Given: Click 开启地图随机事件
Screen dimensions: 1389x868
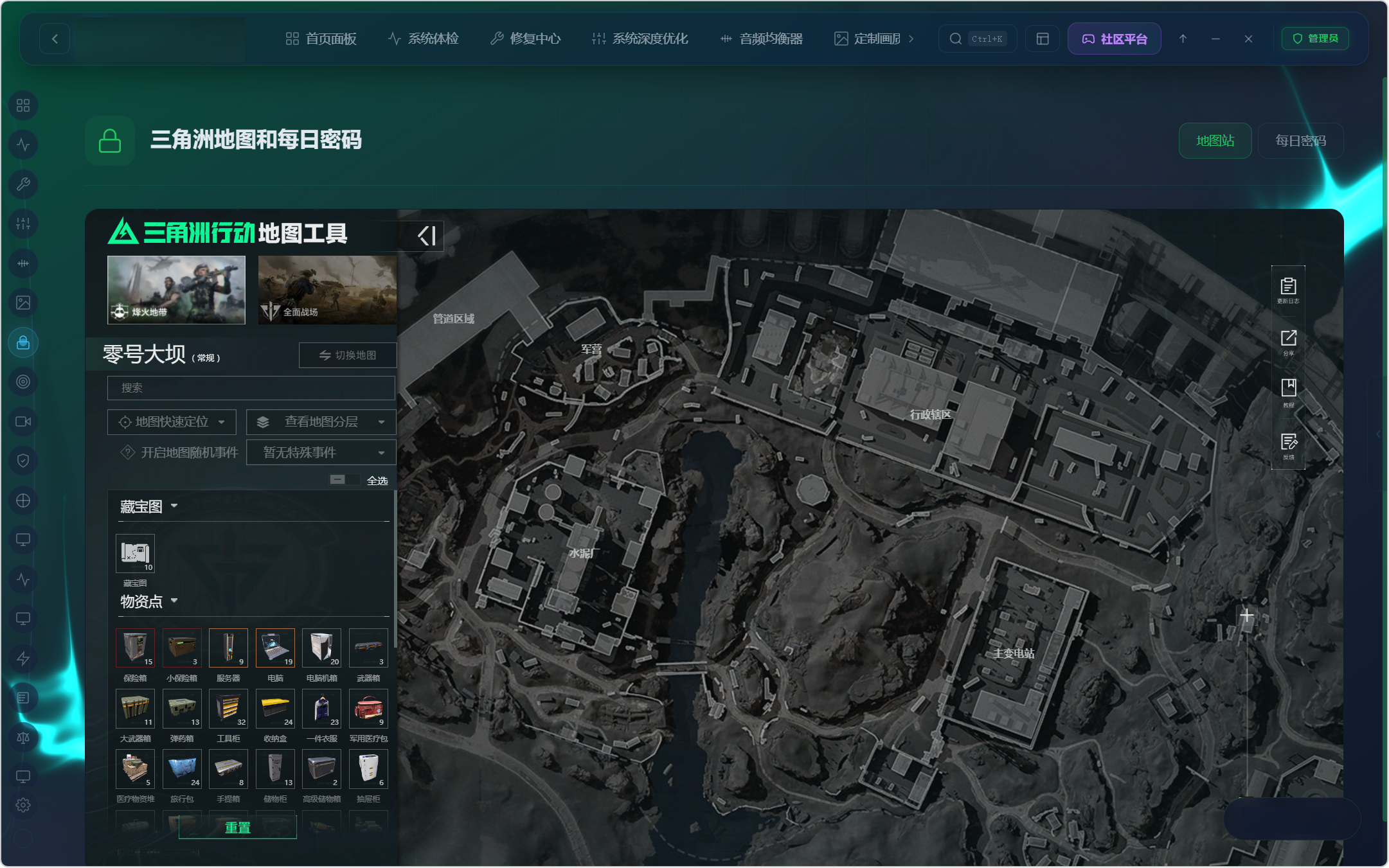Looking at the screenshot, I should [179, 452].
